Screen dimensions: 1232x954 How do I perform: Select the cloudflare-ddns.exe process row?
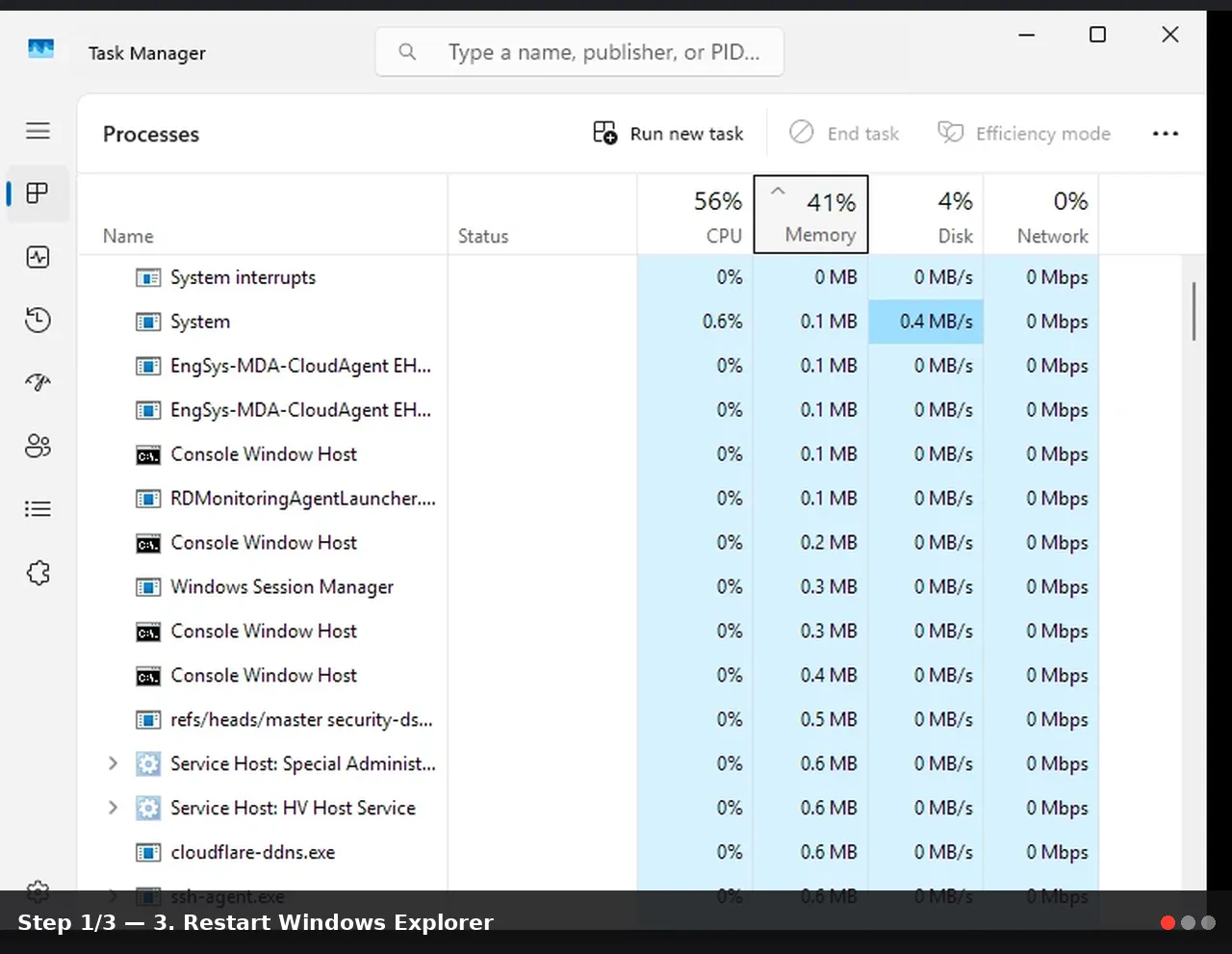tap(587, 852)
